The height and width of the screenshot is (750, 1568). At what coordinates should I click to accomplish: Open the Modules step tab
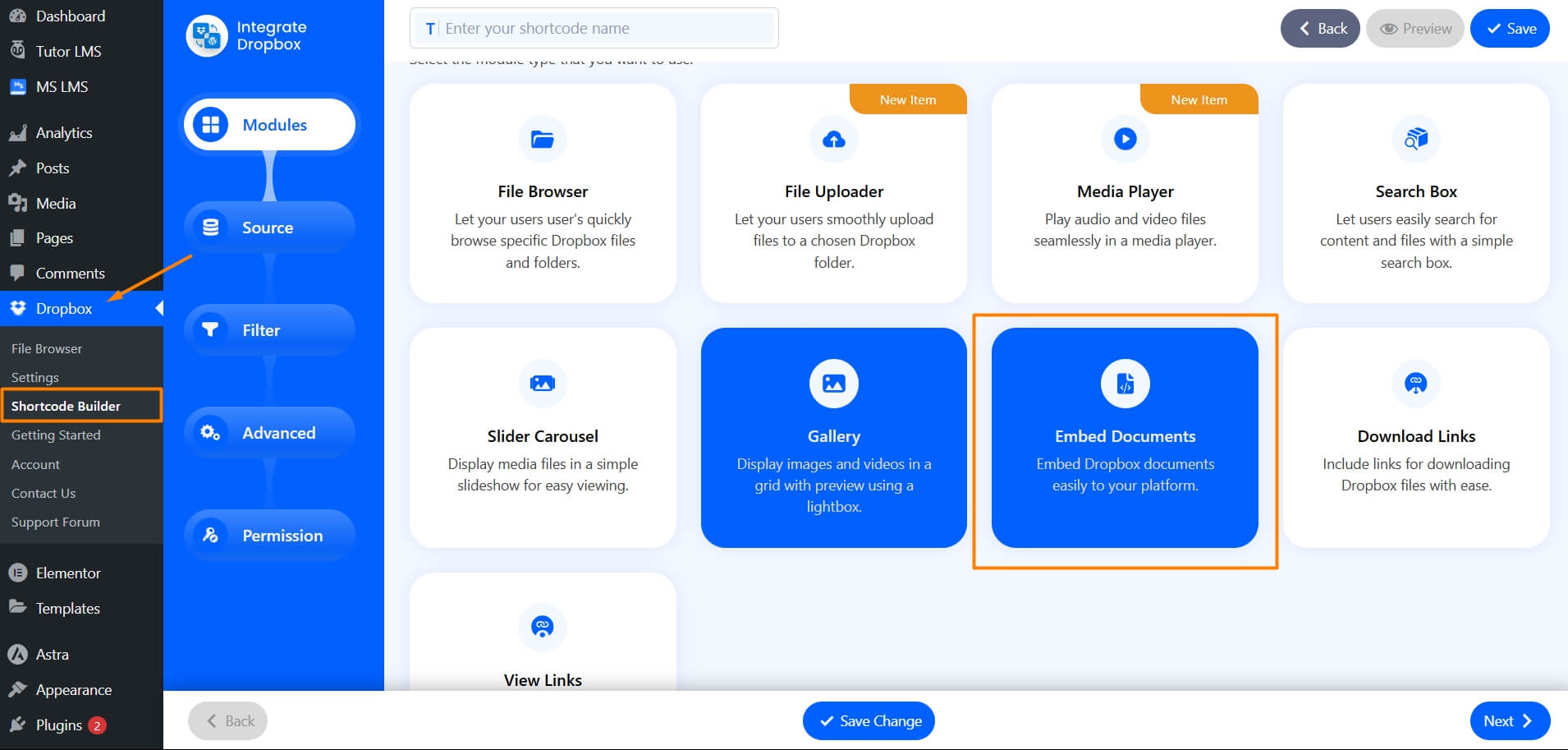point(270,125)
